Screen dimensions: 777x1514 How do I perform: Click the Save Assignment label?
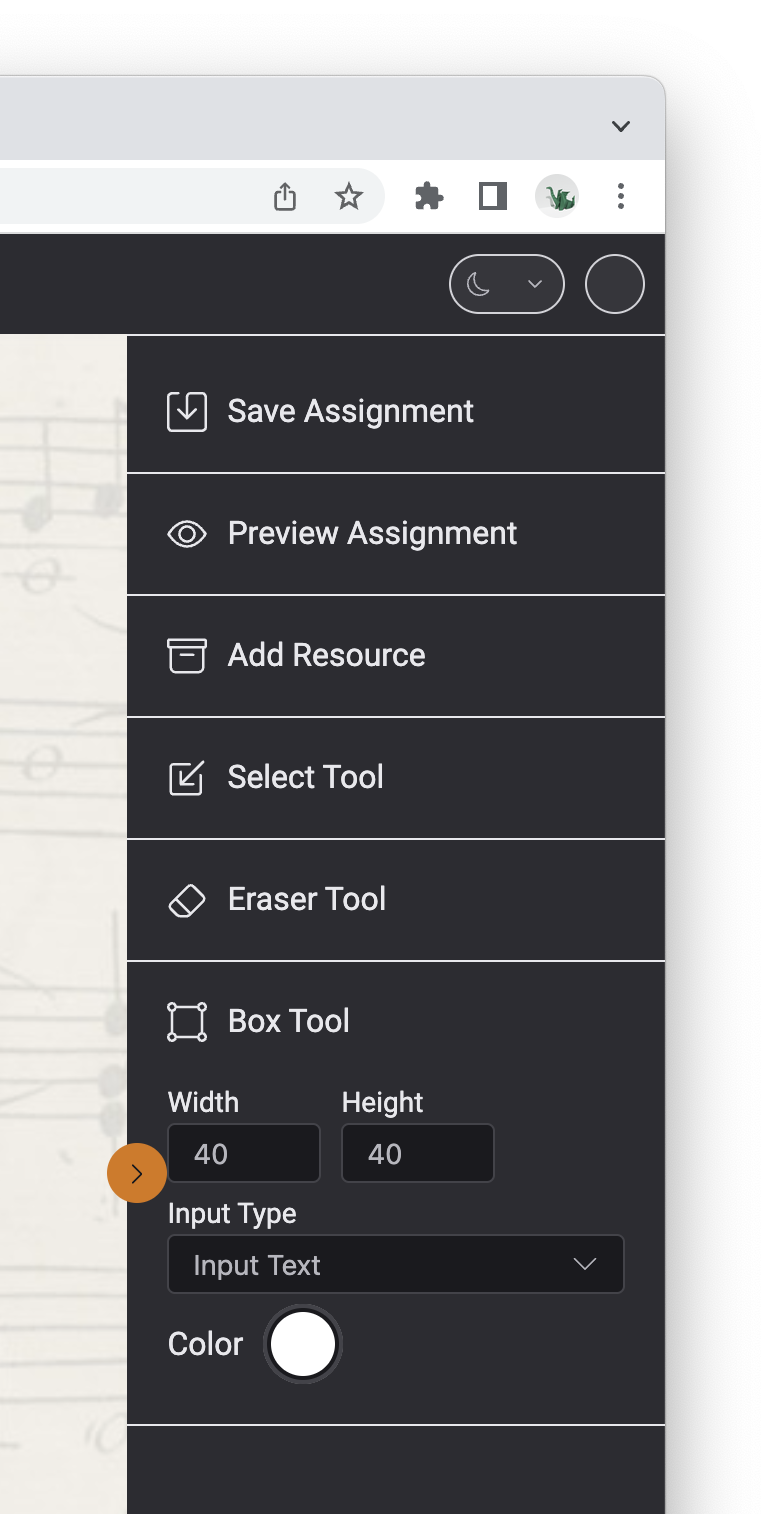[x=350, y=412]
